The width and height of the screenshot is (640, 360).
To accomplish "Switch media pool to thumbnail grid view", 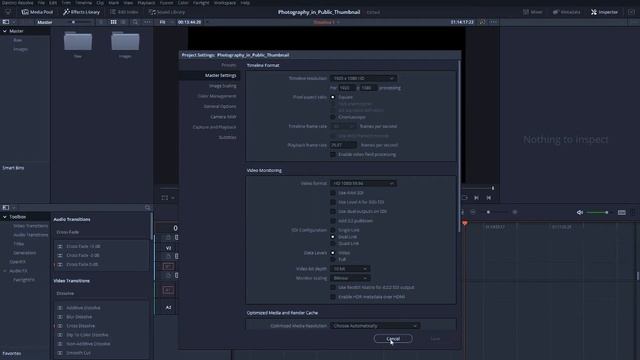I will [x=113, y=22].
